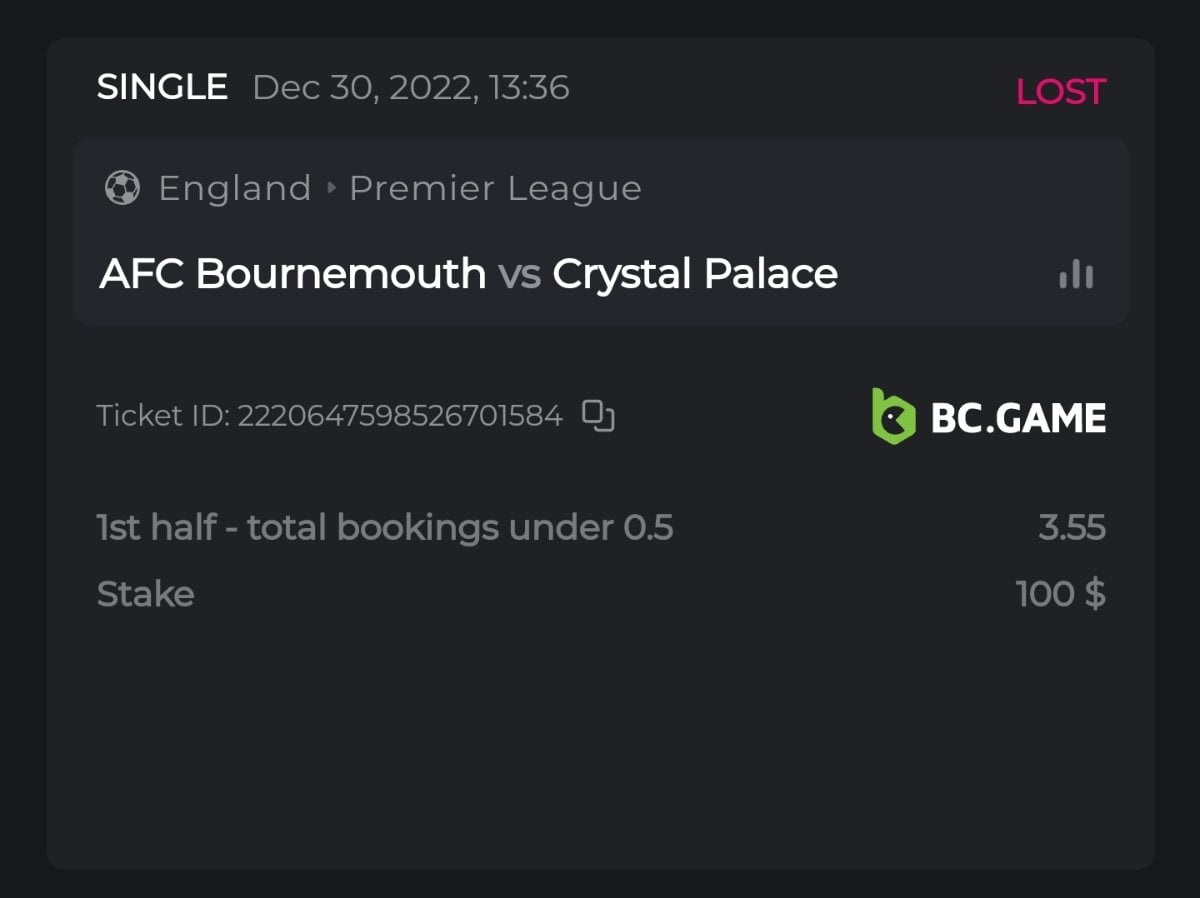
Task: Click the 1st half total bookings selection
Action: click(x=385, y=527)
